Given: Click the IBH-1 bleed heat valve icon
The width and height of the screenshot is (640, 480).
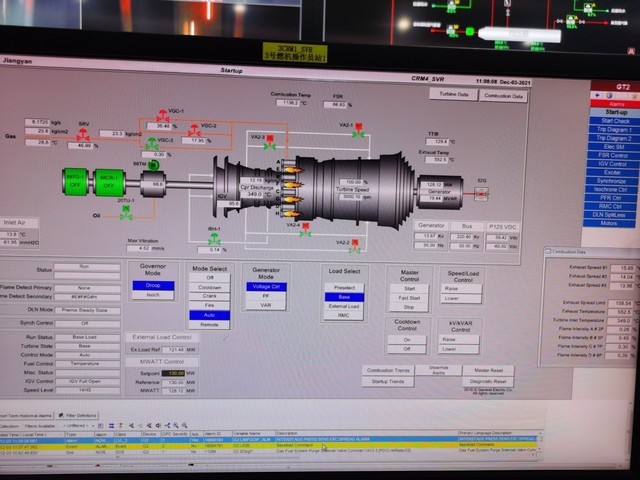Looking at the screenshot, I should click(x=214, y=239).
